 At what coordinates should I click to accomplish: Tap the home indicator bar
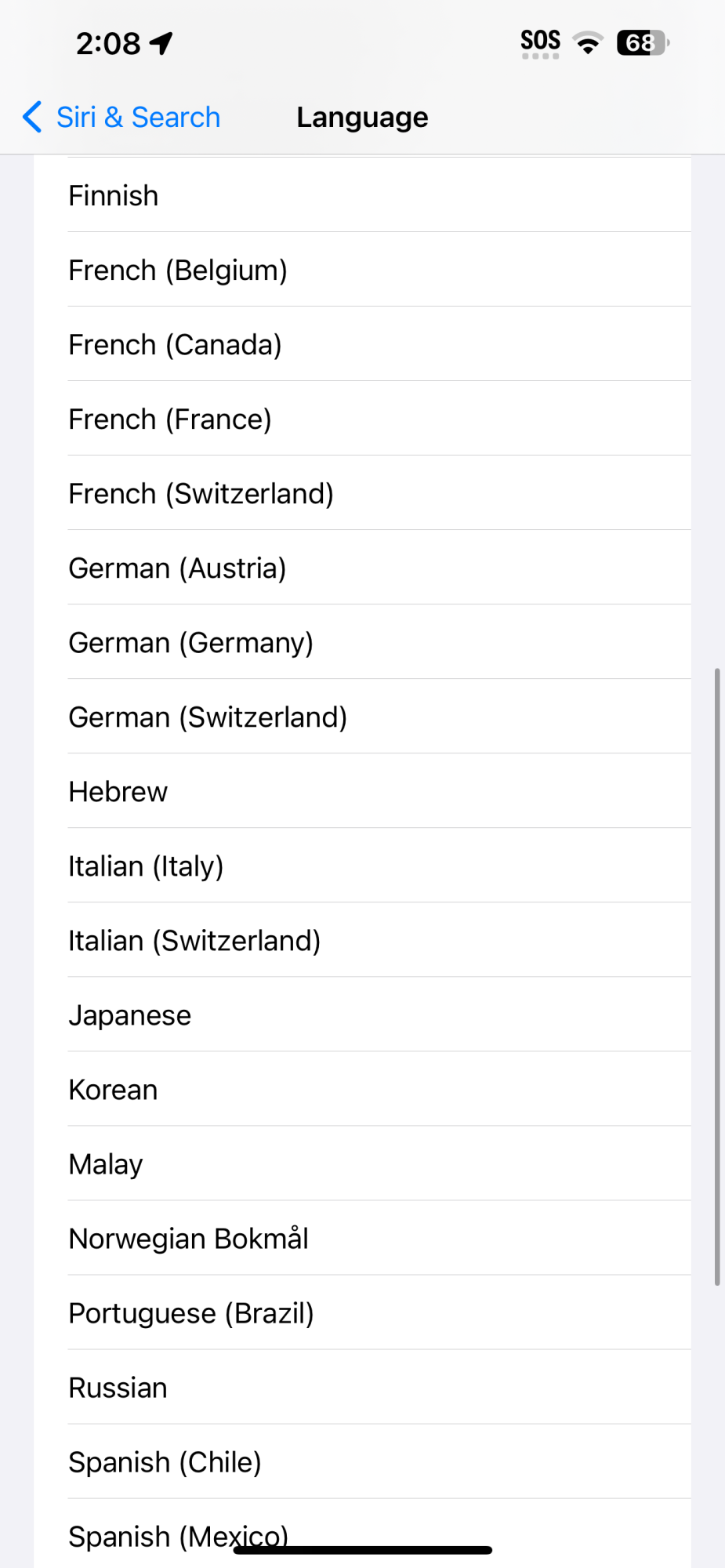click(x=363, y=1550)
